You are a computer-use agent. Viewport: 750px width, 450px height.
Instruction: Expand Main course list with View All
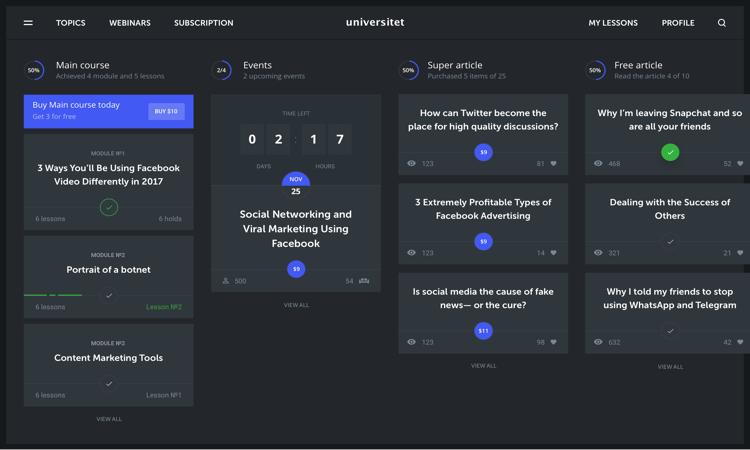click(109, 419)
